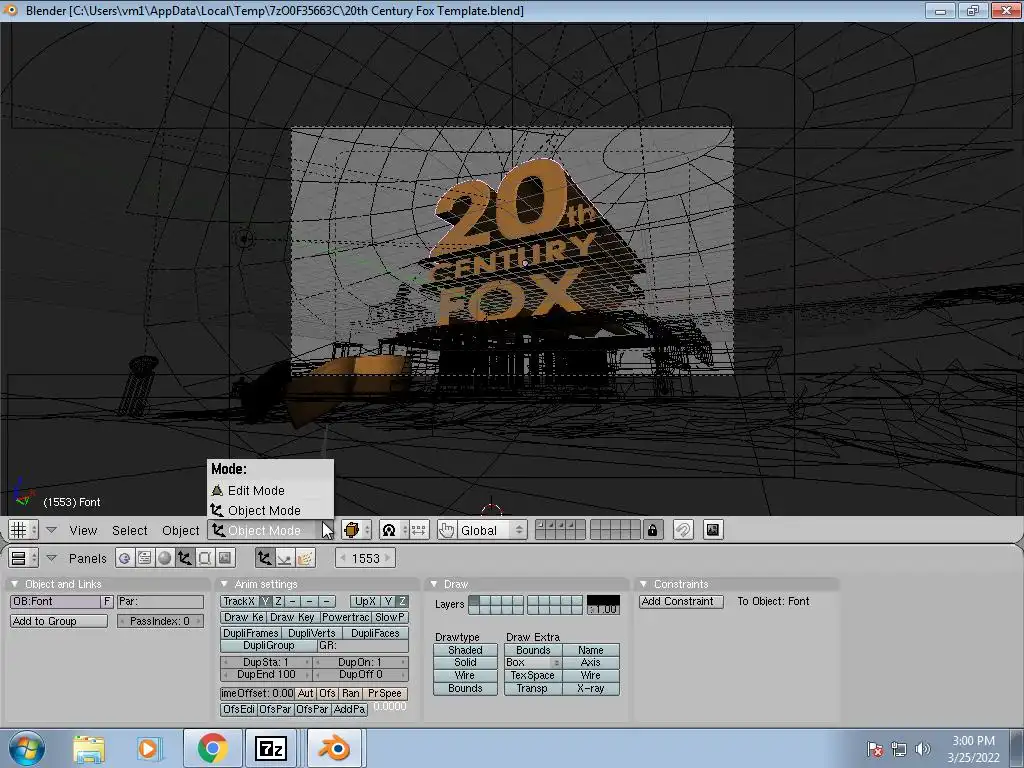The height and width of the screenshot is (768, 1024).
Task: Open the pivot point selector icon
Action: (x=393, y=530)
